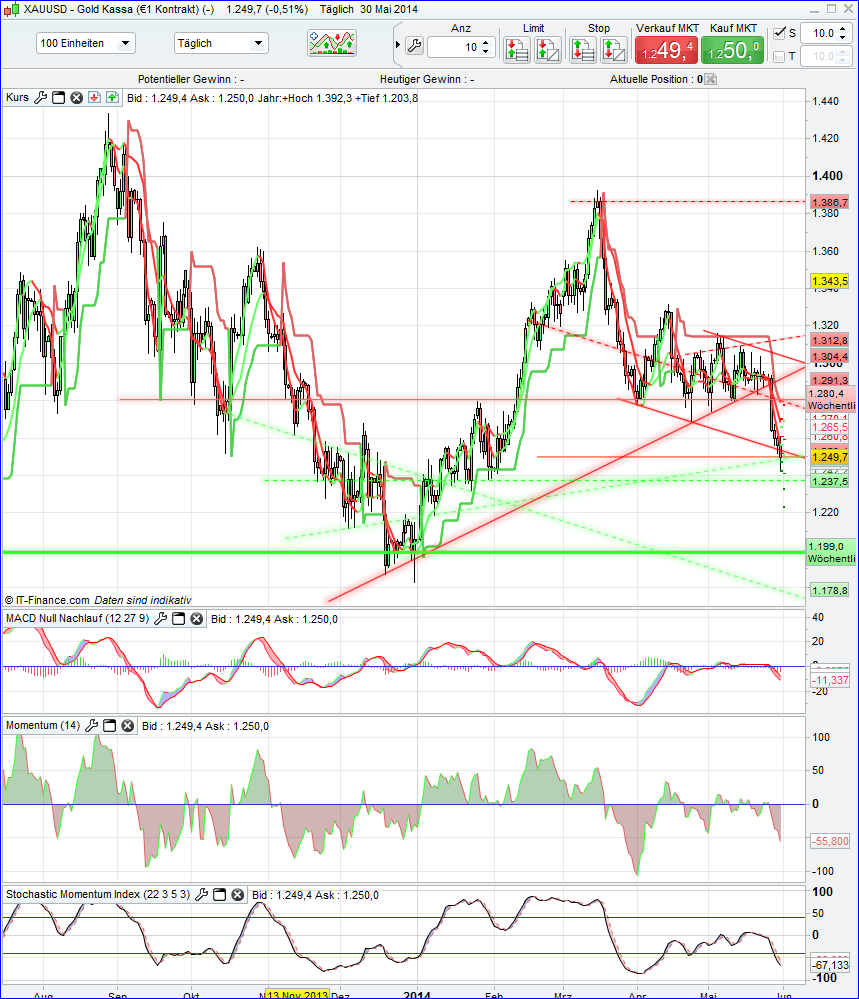Click the Kauf MKT 1.250,0 buy button
The height and width of the screenshot is (999, 859).
731,48
